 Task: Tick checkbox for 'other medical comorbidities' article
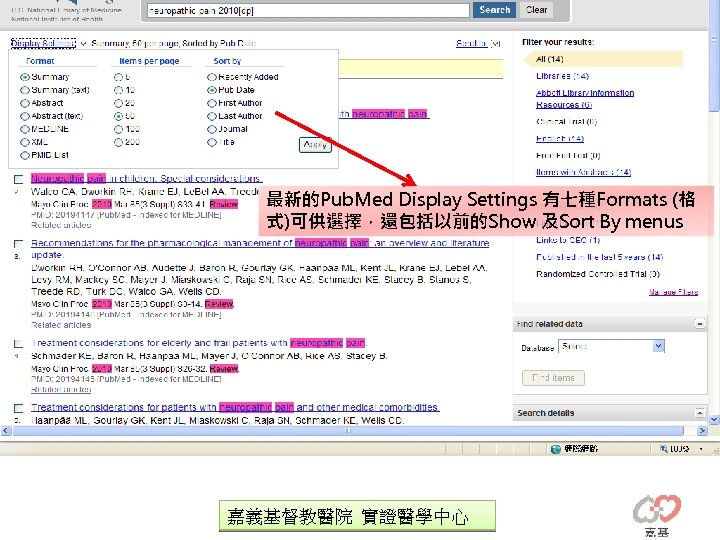pyautogui.click(x=18, y=408)
